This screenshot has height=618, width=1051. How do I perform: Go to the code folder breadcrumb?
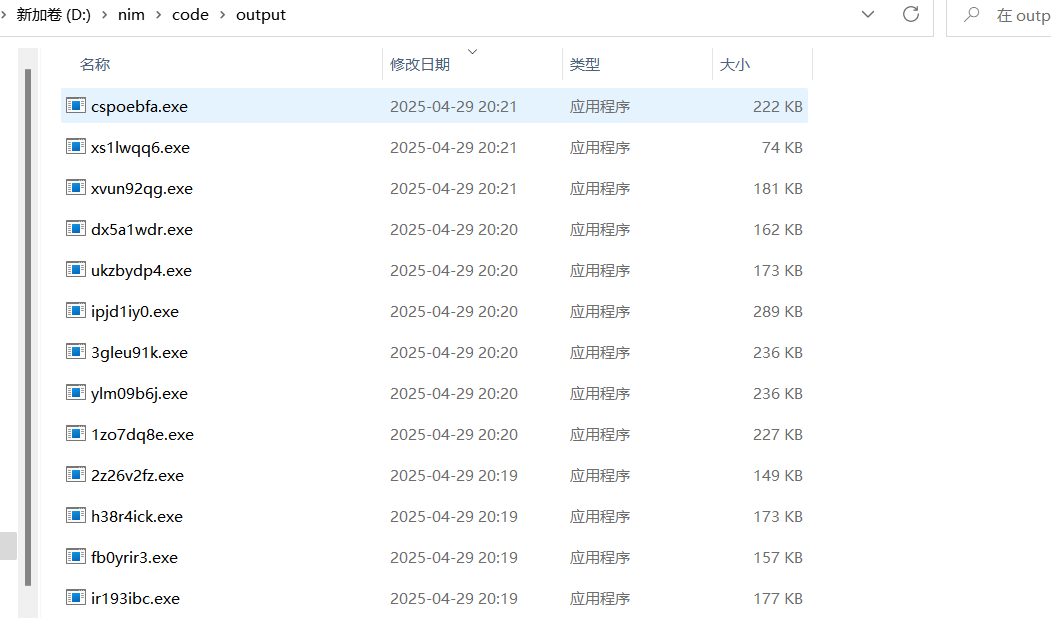(190, 15)
